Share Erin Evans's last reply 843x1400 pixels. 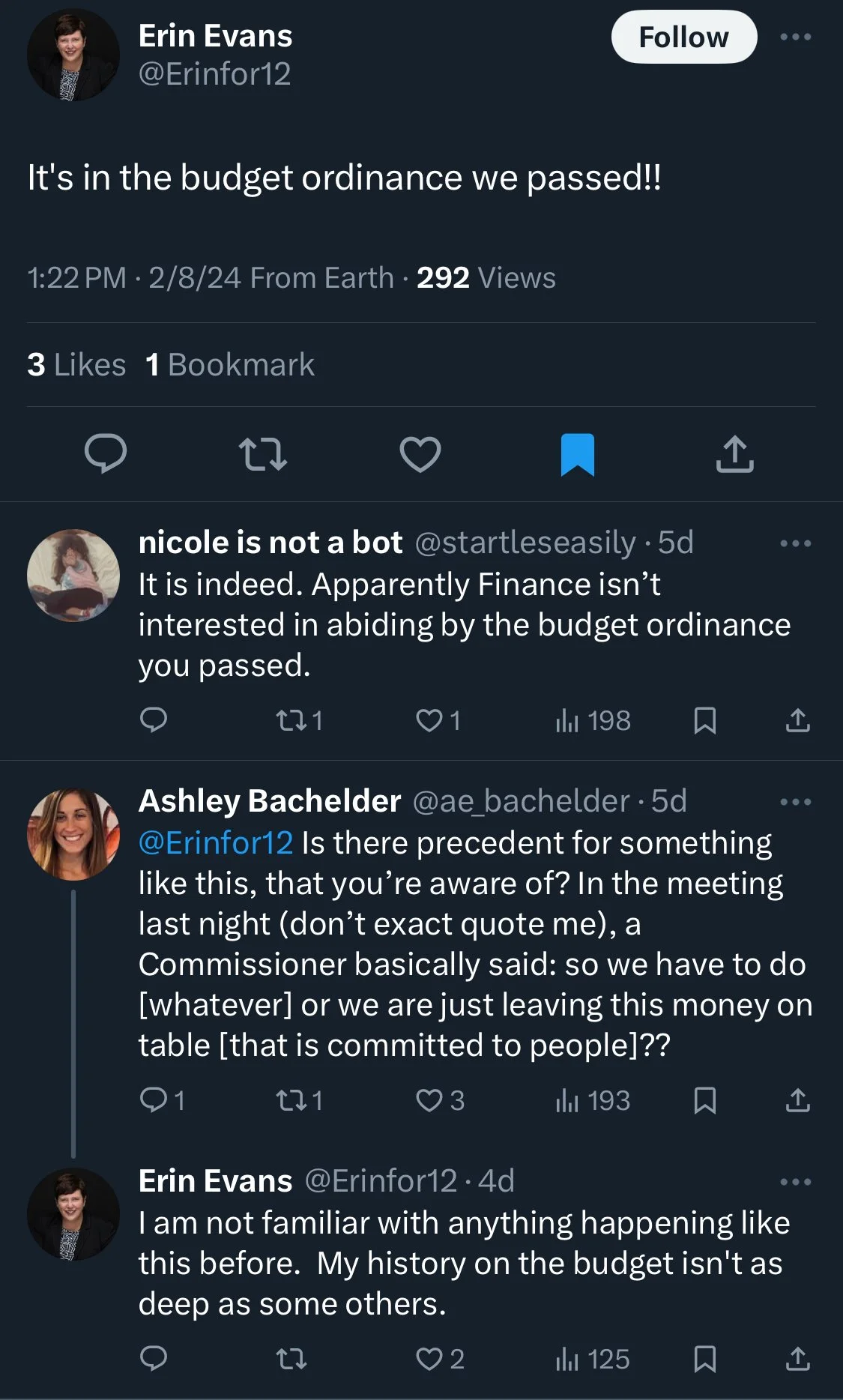(797, 1360)
